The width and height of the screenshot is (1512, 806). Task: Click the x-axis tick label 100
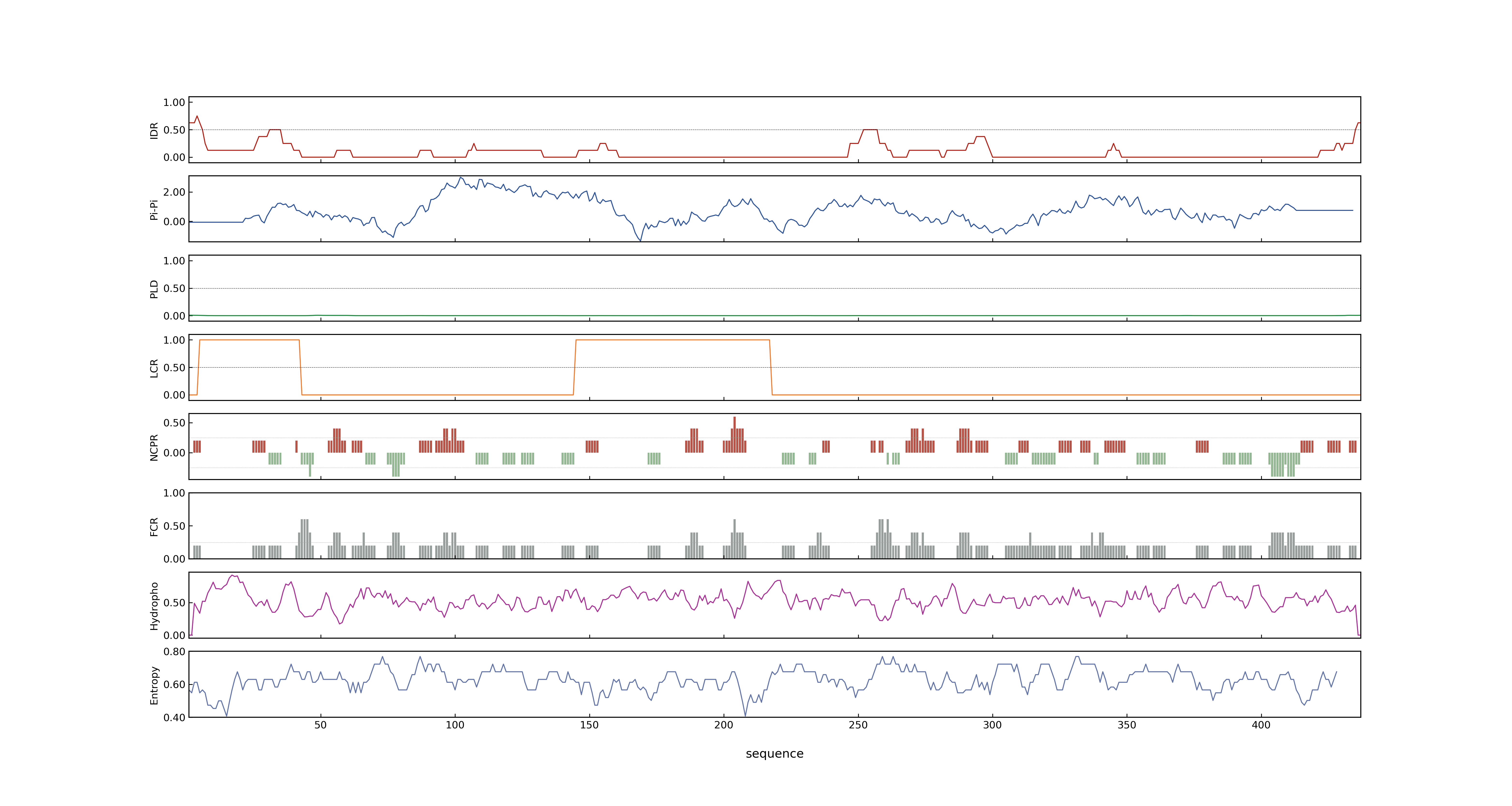(455, 725)
